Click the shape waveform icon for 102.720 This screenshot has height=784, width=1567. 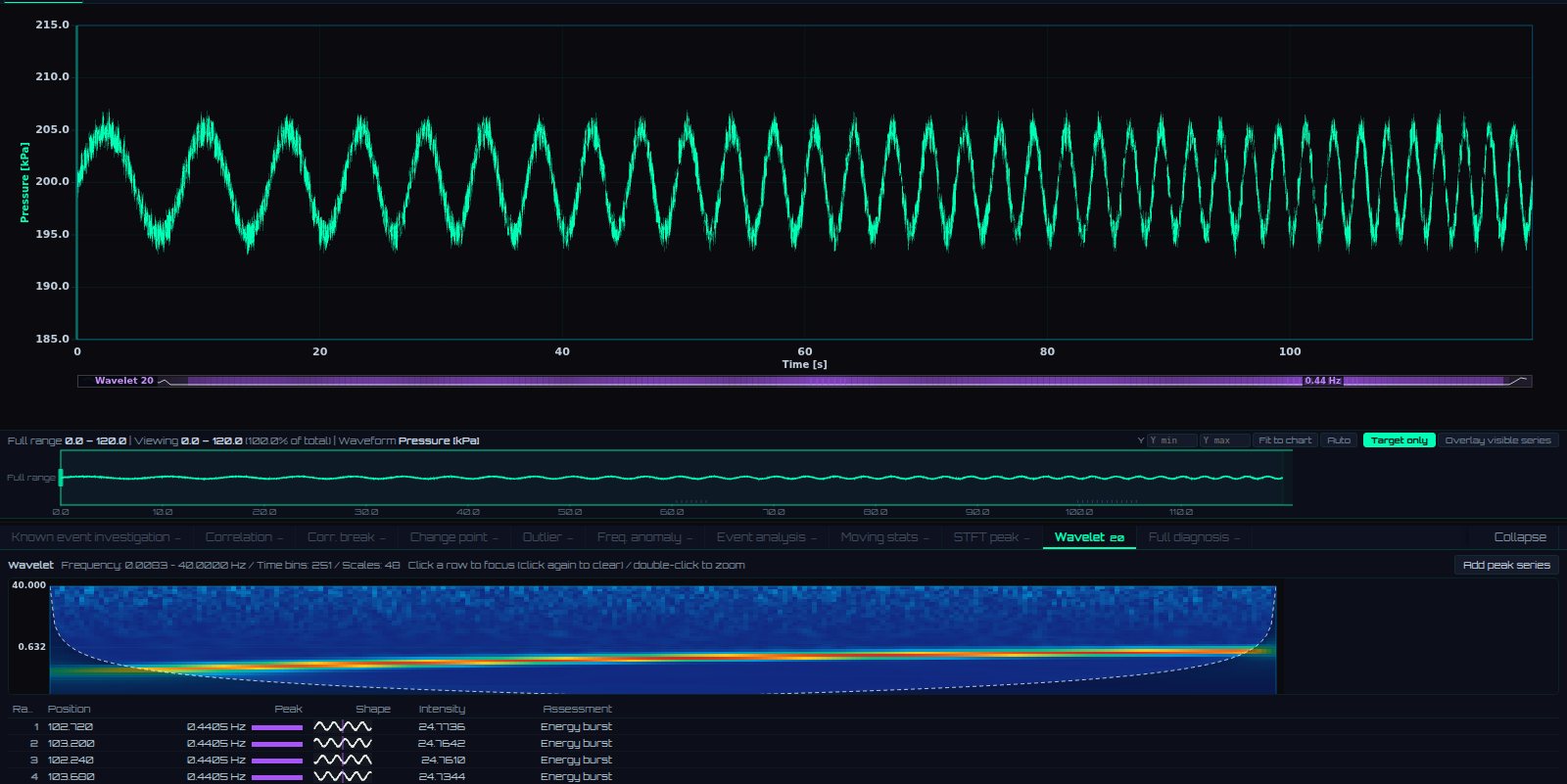tap(343, 726)
